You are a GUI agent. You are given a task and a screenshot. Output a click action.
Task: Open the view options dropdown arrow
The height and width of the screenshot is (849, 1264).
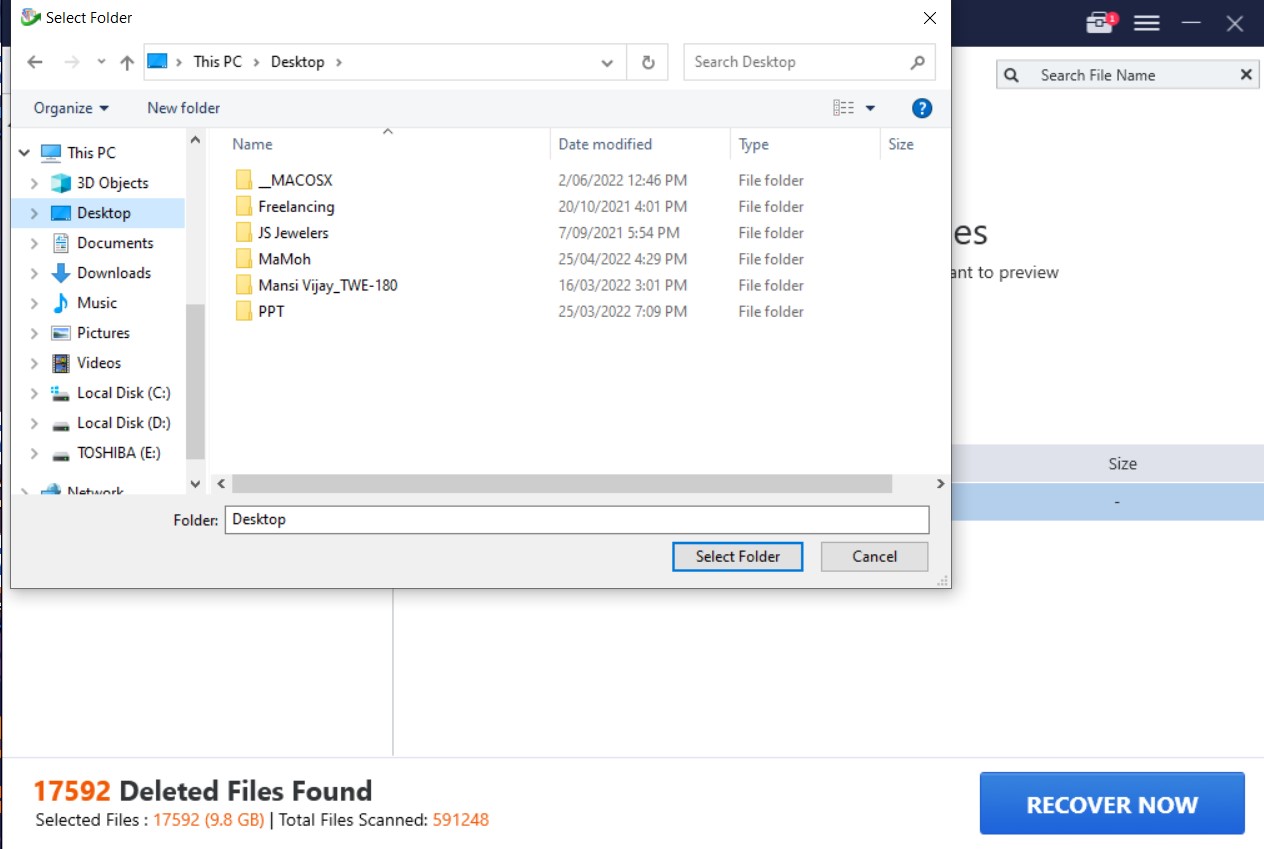[870, 108]
